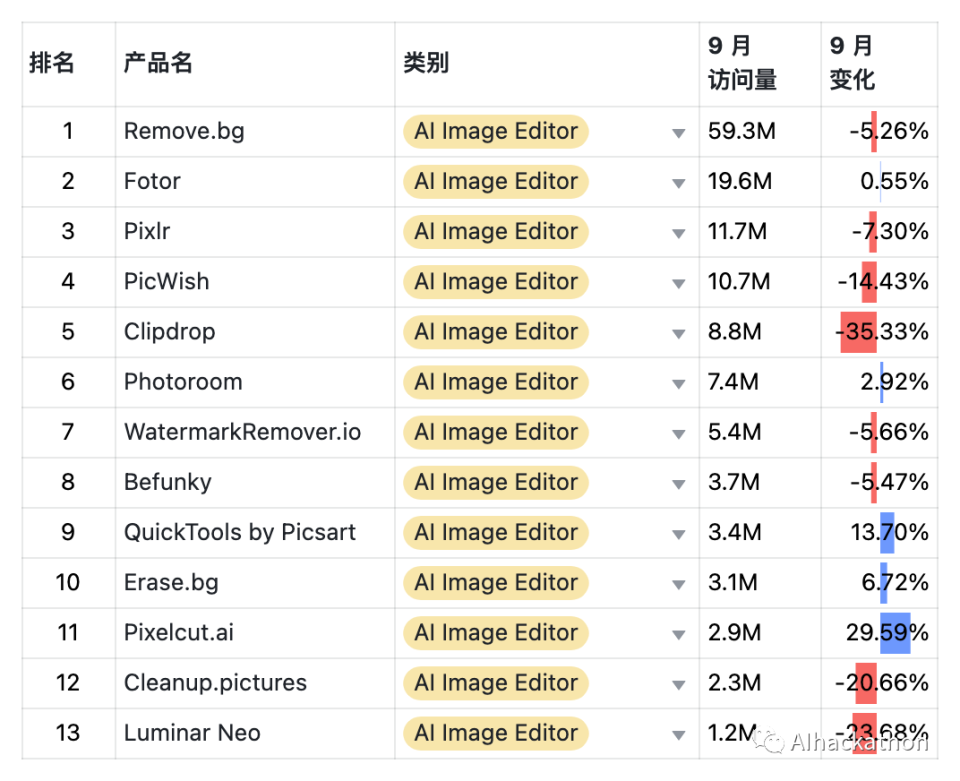Click the AI Image Editor tag for Photoroom
Screen dimensions: 960x781
496,382
